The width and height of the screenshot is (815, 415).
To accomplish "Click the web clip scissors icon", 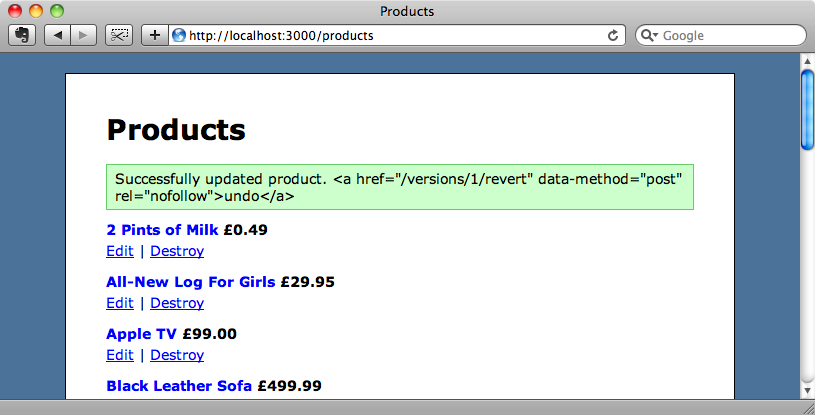I will (x=119, y=35).
